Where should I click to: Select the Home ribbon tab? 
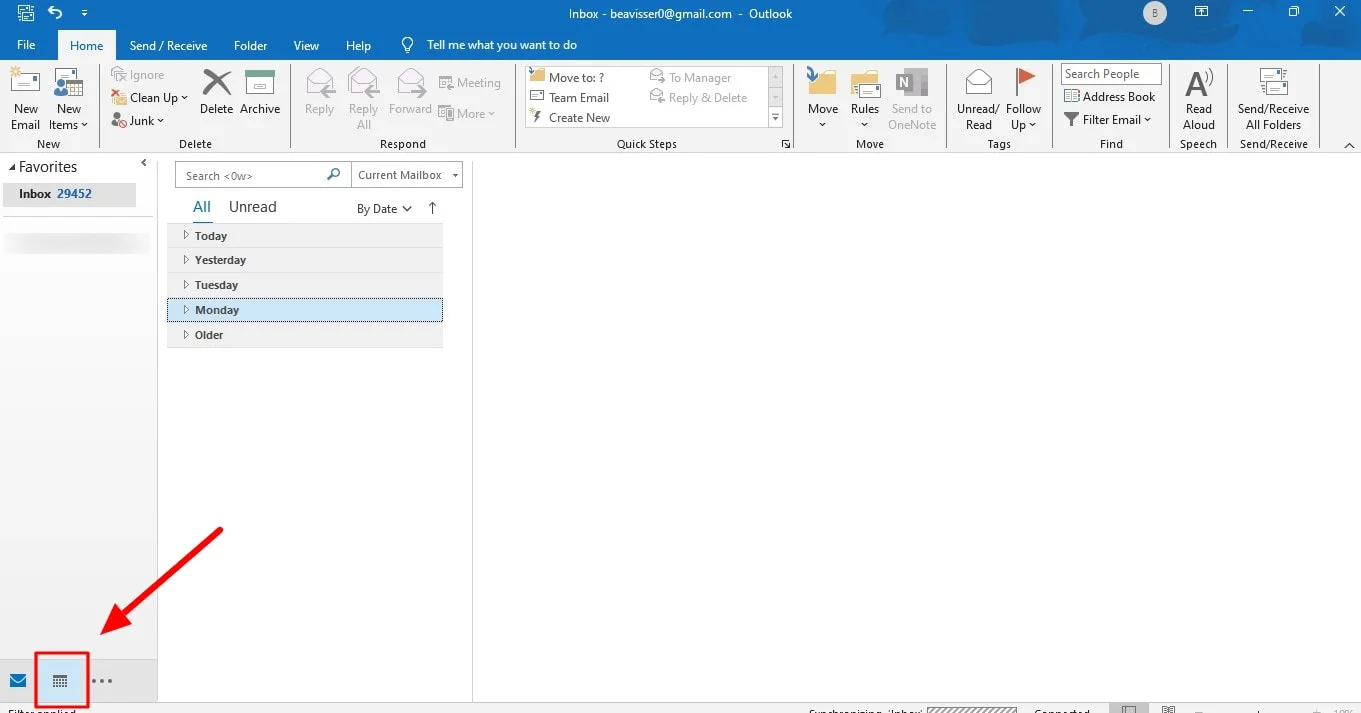click(x=87, y=45)
